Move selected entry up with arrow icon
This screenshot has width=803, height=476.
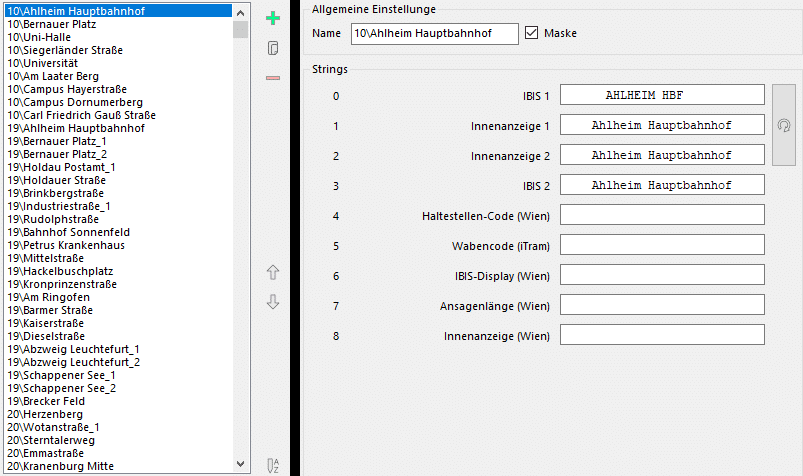273,272
